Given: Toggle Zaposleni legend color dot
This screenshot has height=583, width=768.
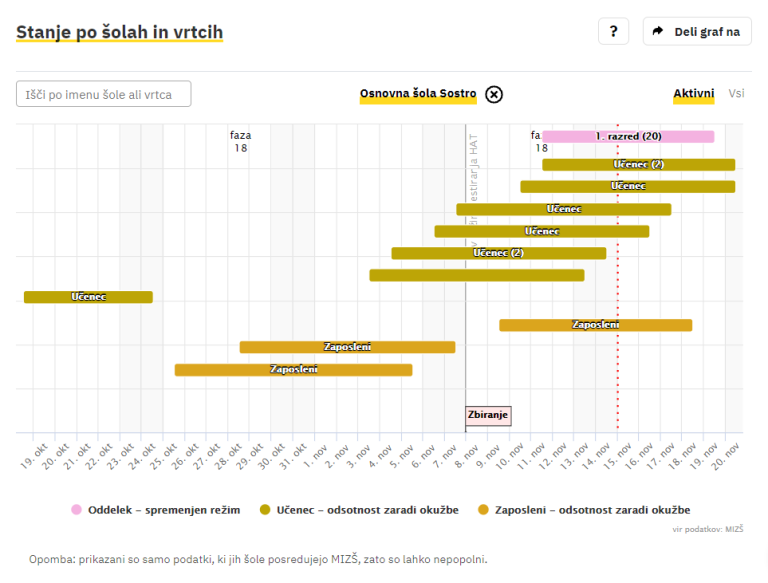Looking at the screenshot, I should point(484,510).
